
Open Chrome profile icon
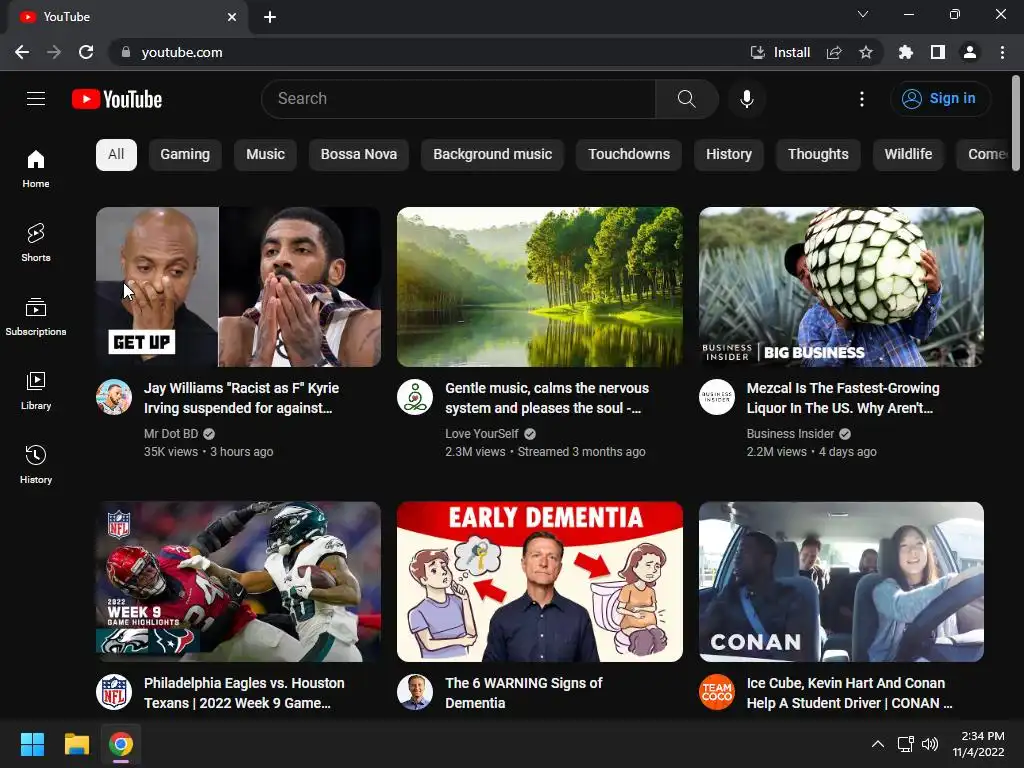coord(970,52)
